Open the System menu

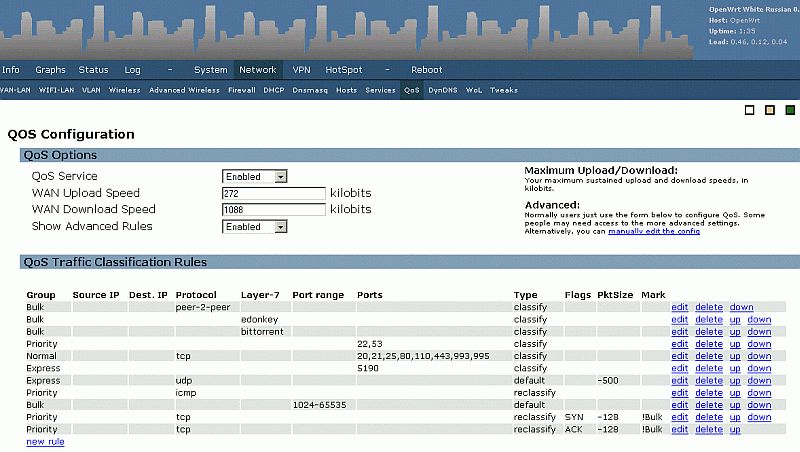[211, 70]
